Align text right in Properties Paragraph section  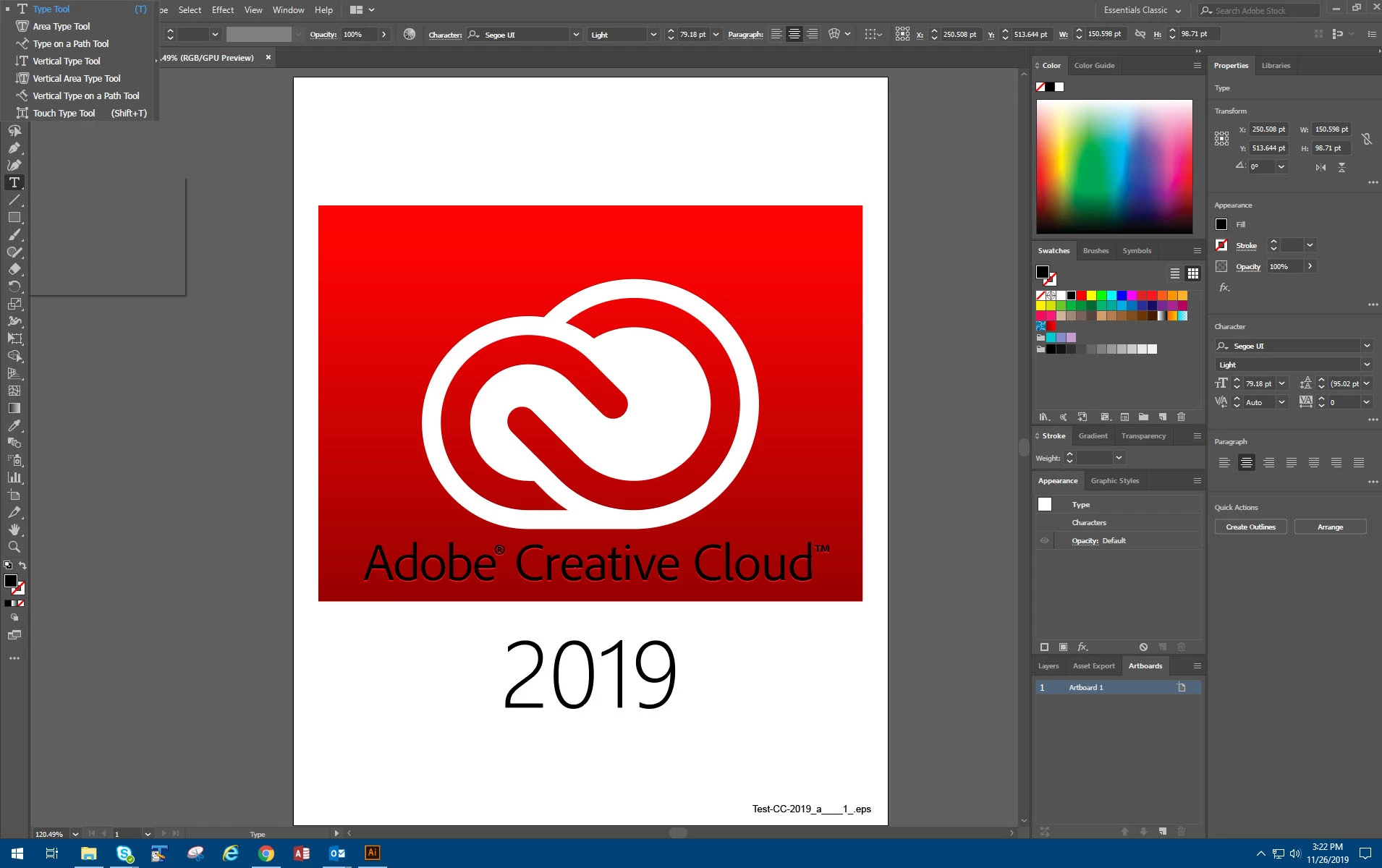click(1269, 463)
